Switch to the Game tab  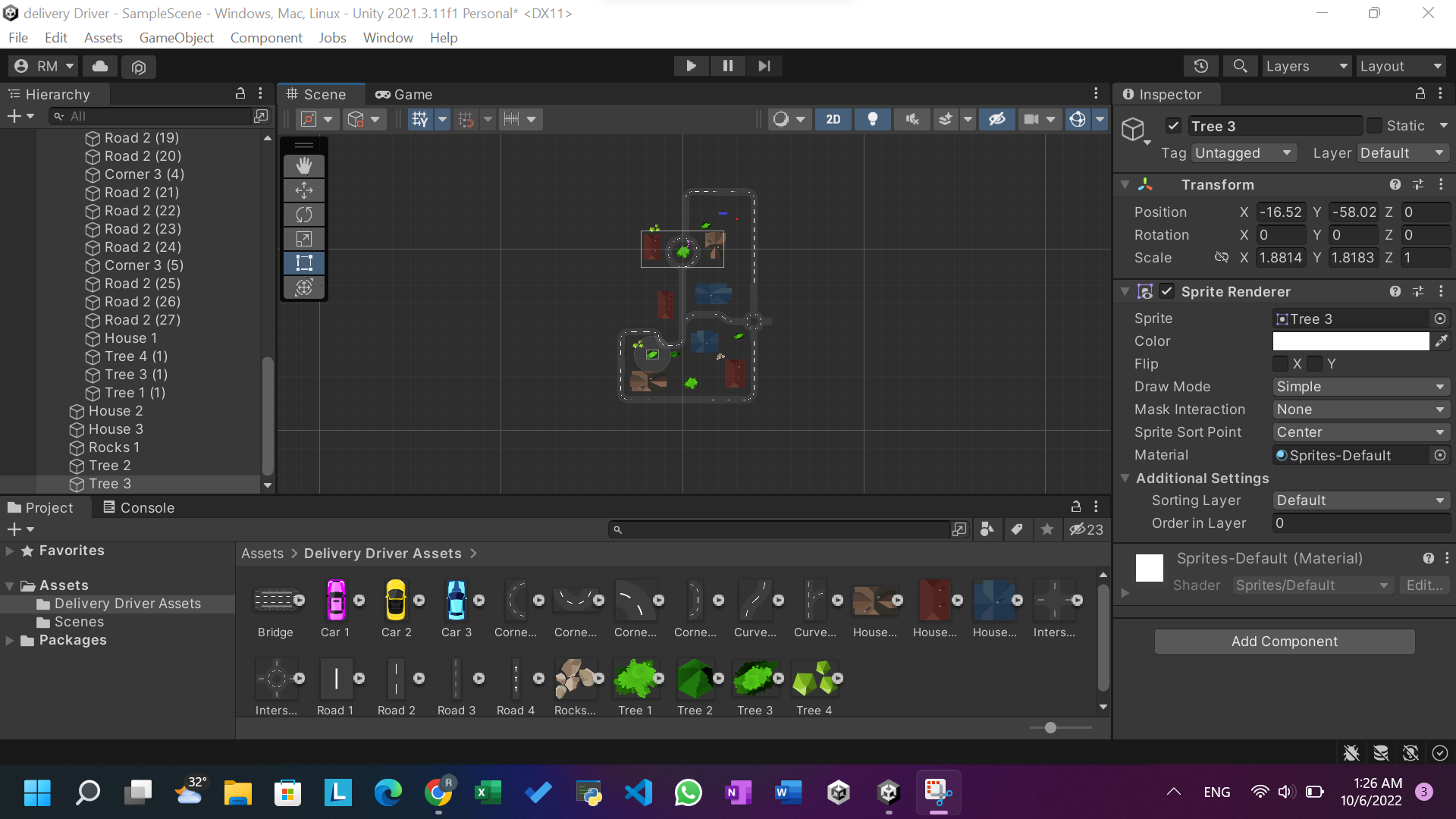[403, 94]
